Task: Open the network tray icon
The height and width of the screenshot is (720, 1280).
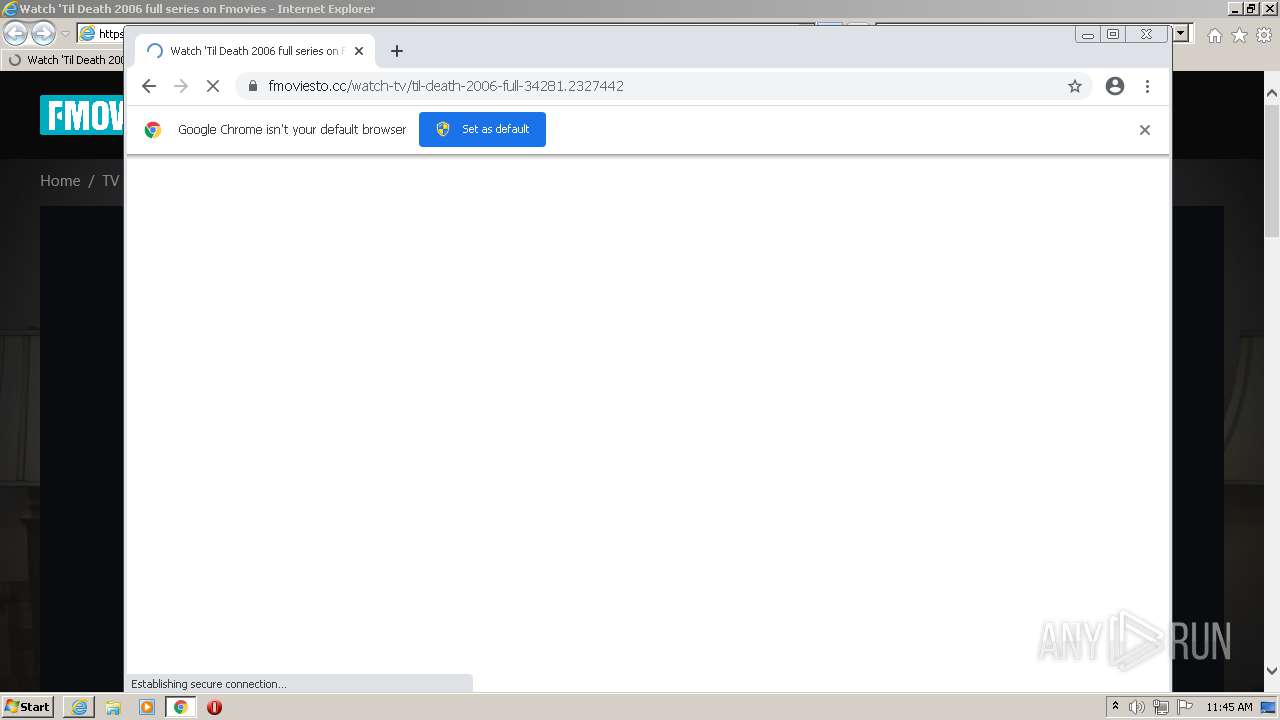Action: [1161, 707]
